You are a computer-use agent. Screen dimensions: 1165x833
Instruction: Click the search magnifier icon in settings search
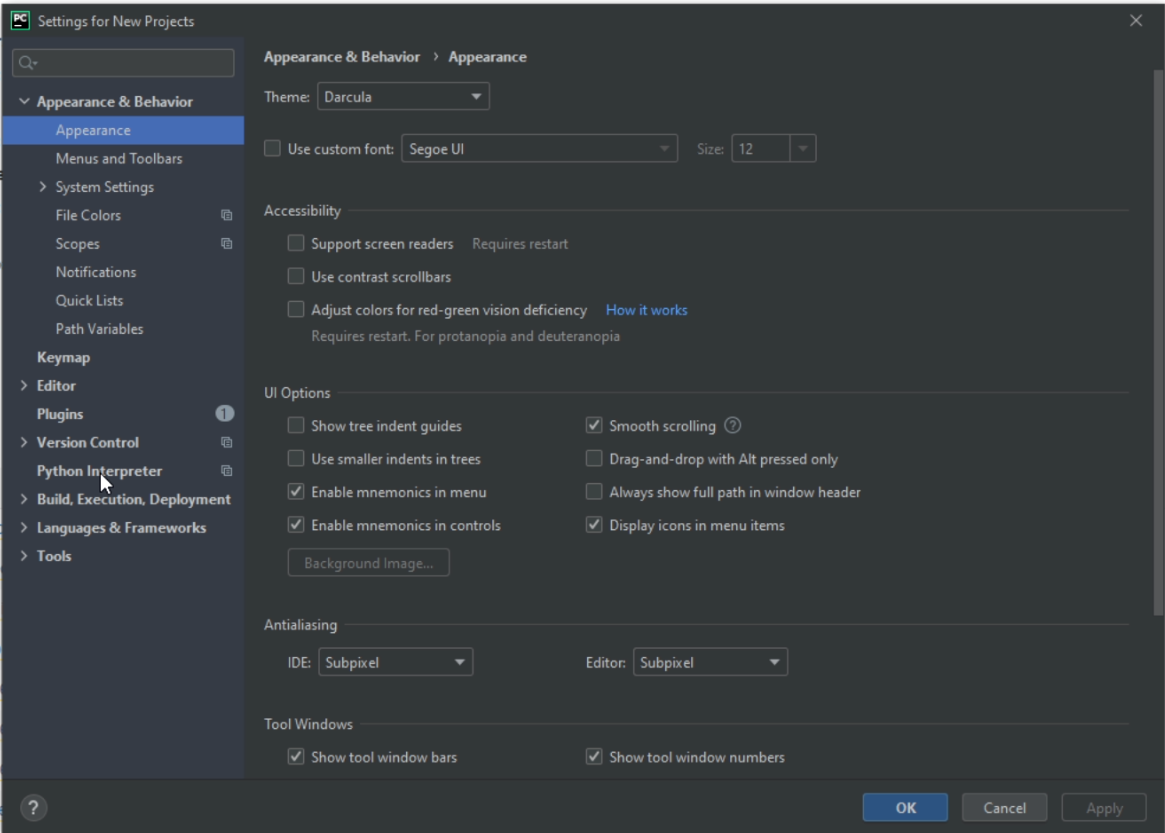coord(27,63)
